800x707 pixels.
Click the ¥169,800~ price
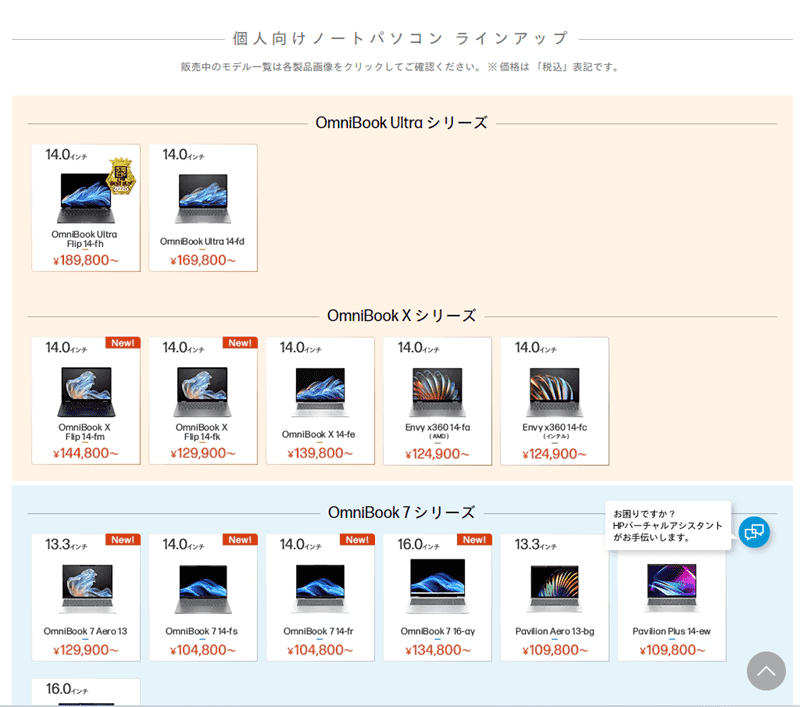click(x=203, y=260)
